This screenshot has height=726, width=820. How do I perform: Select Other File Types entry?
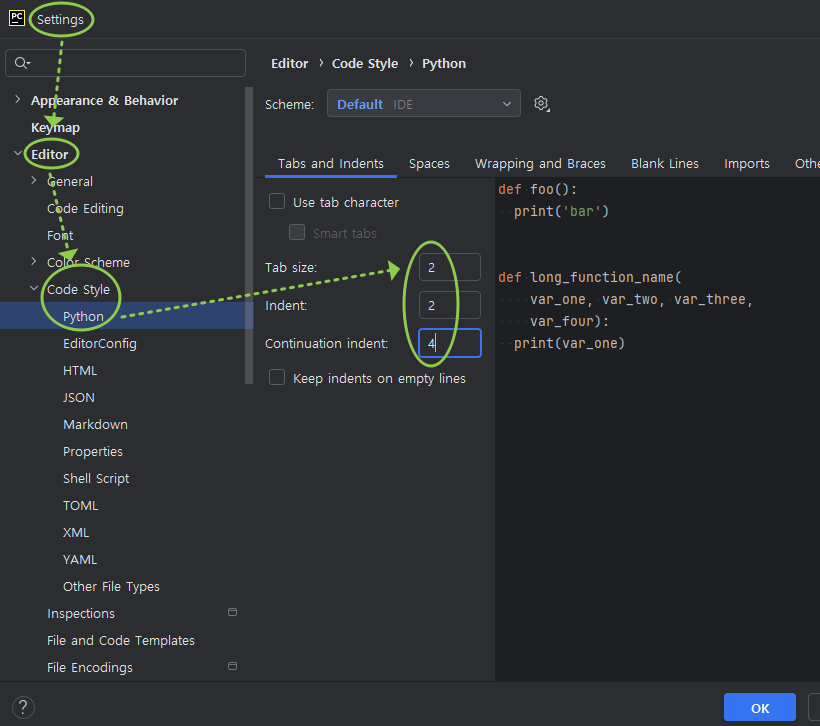coord(111,586)
